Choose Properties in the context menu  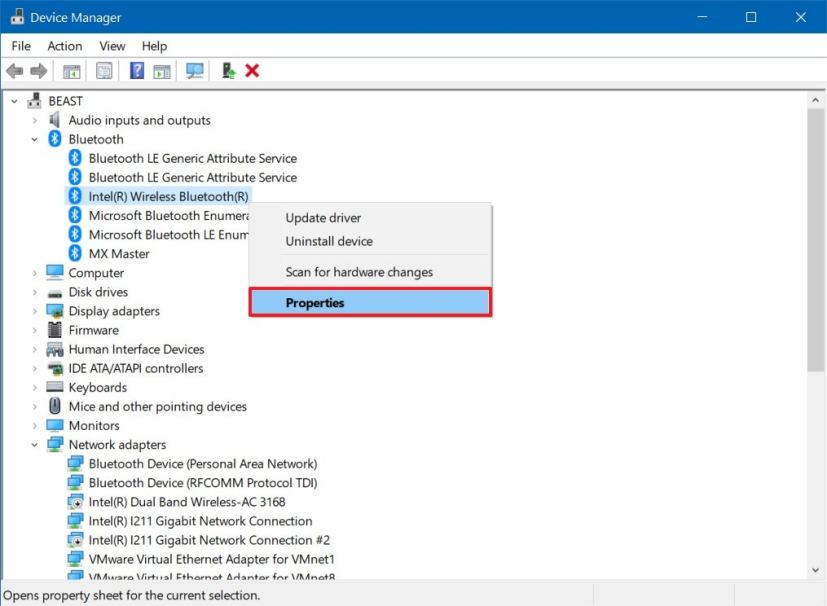370,302
